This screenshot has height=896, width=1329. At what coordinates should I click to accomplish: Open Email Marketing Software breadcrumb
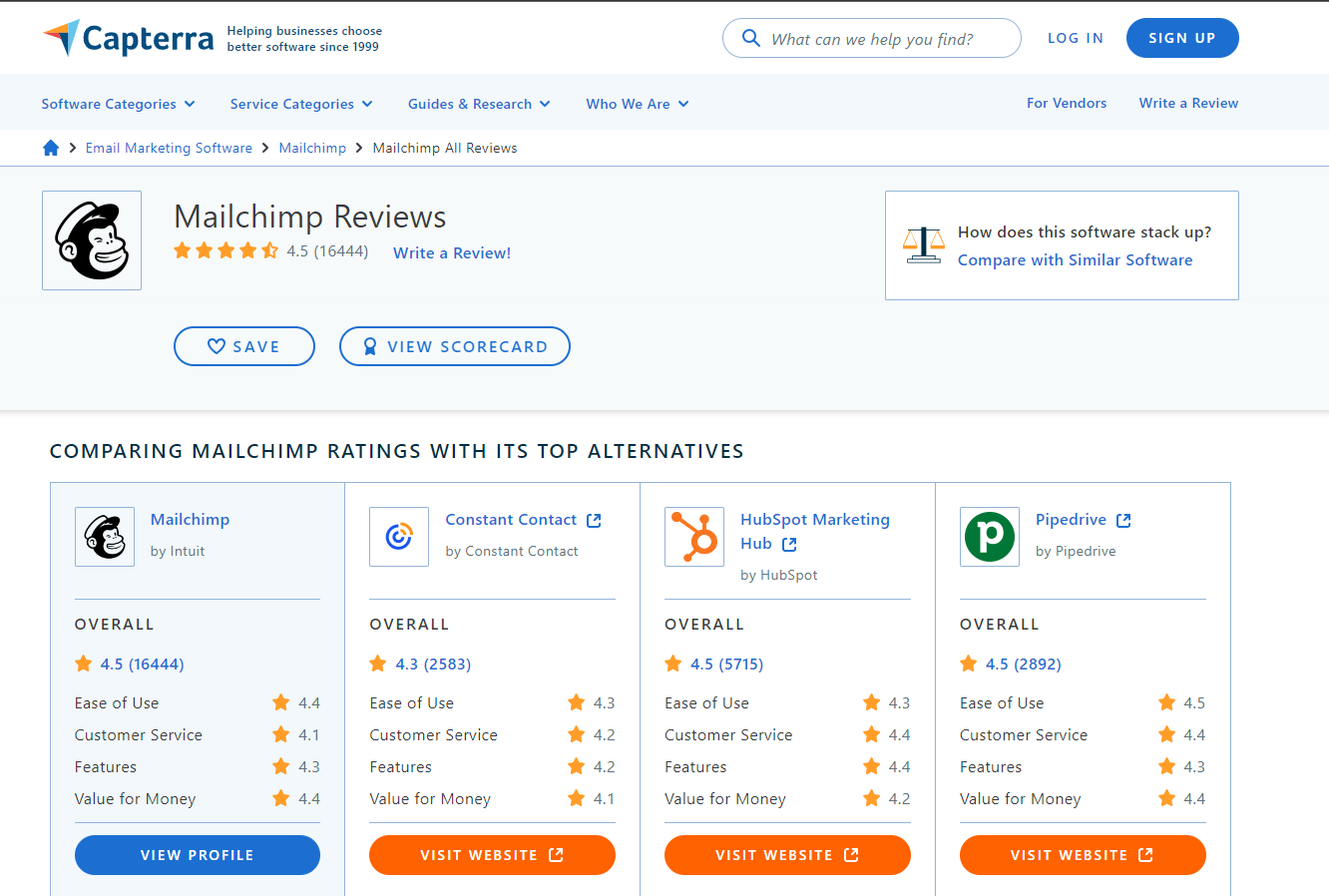(x=169, y=148)
